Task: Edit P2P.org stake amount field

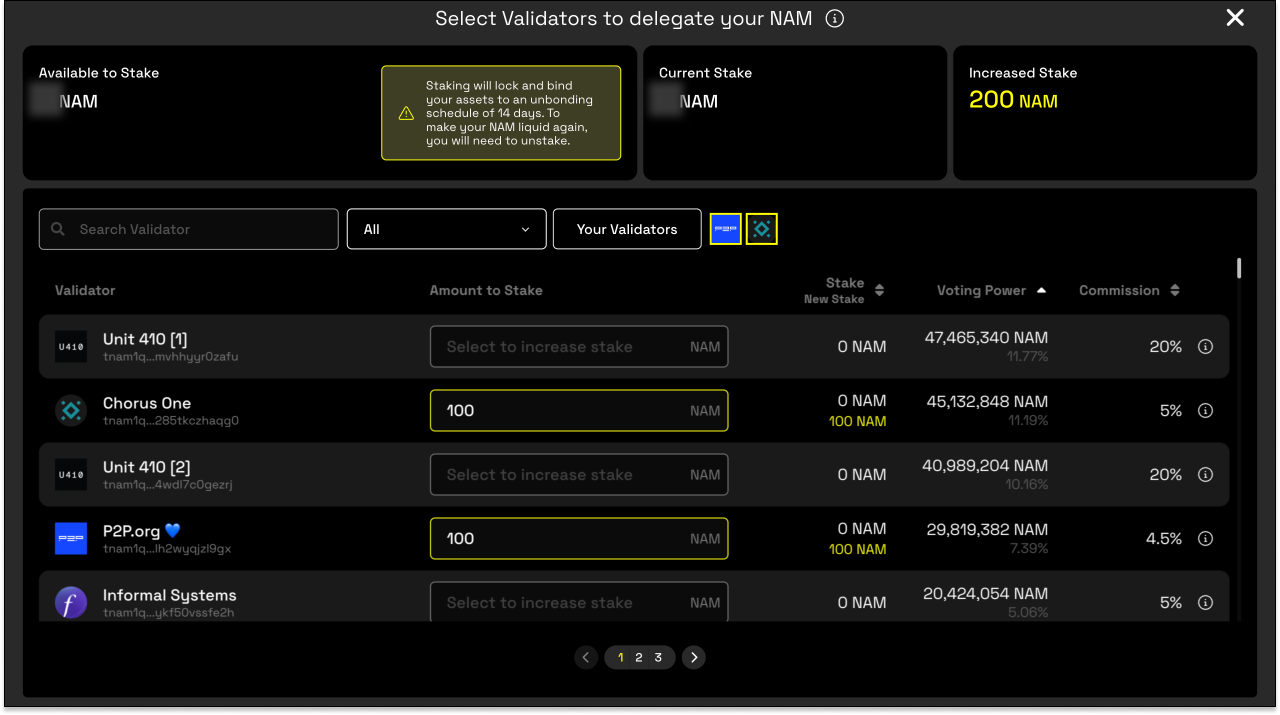Action: point(579,539)
